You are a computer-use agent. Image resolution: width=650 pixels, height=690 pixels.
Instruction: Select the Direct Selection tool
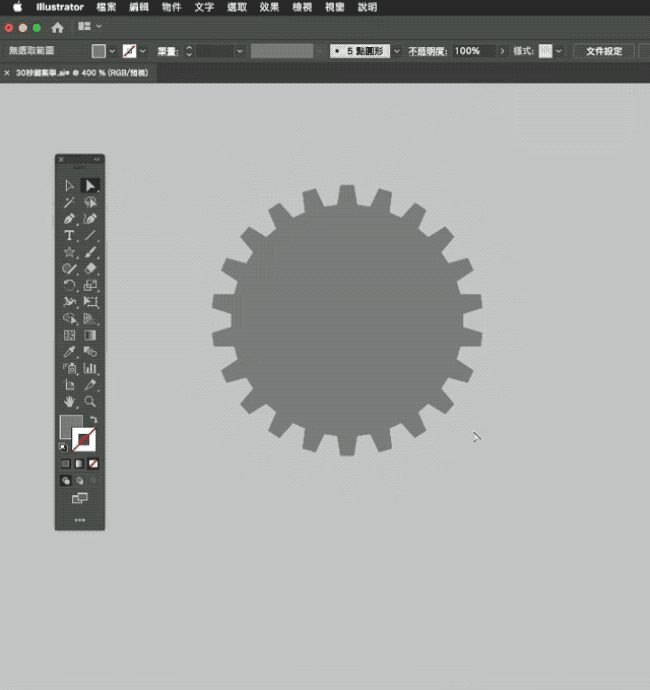click(69, 185)
